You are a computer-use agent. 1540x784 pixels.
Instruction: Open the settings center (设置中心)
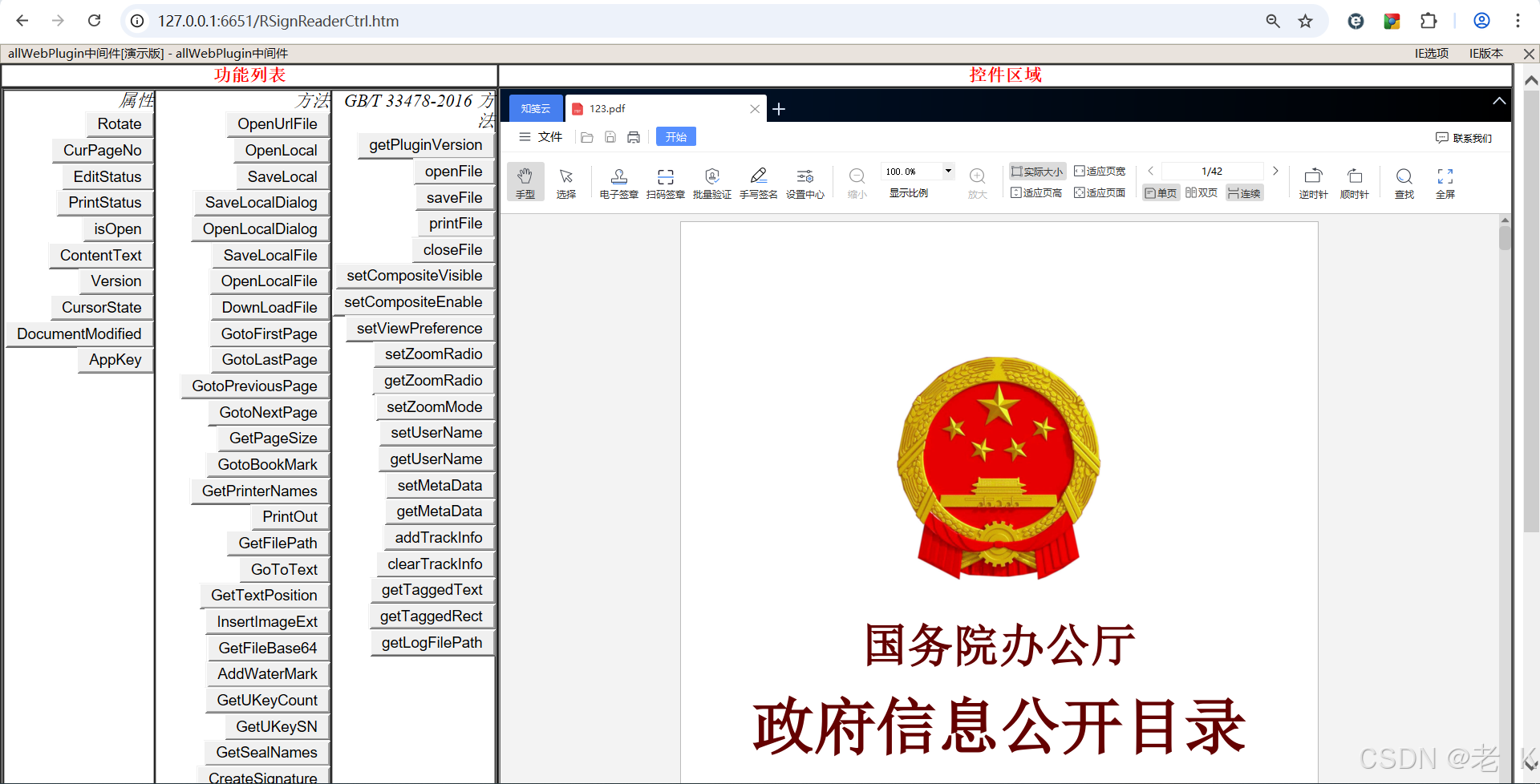[x=805, y=182]
